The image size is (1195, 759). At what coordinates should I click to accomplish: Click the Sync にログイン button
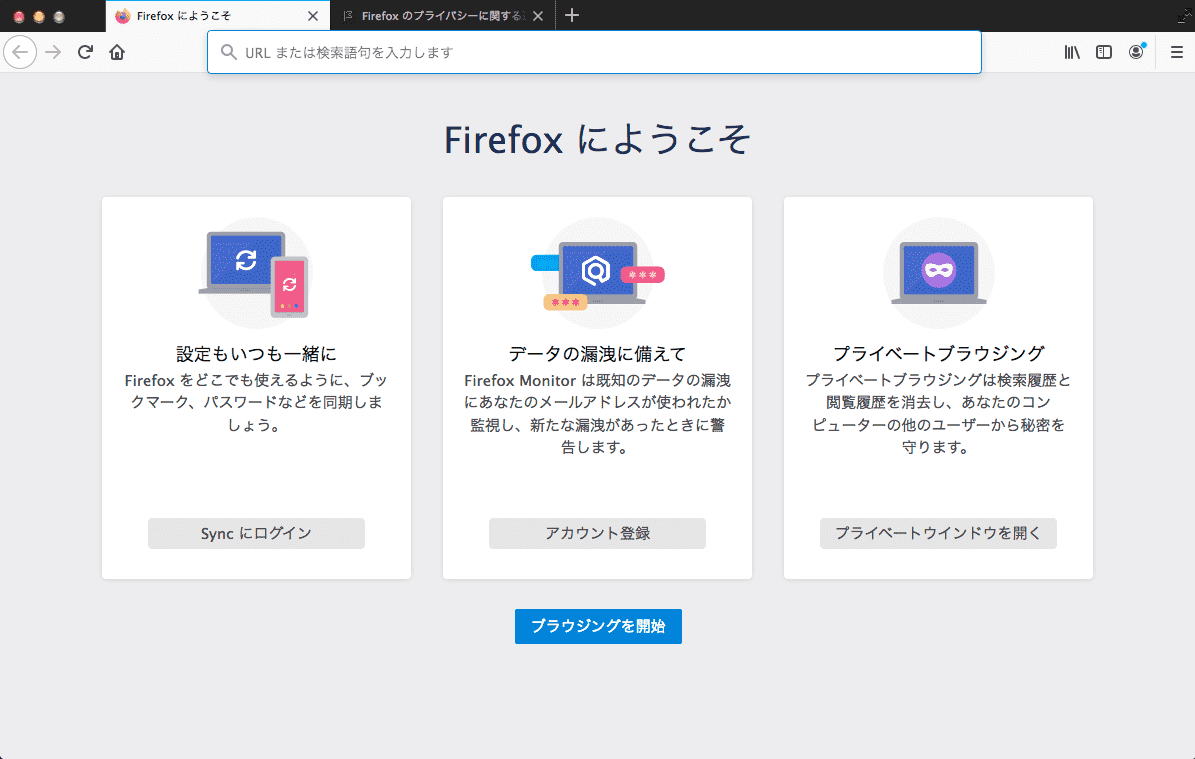[x=256, y=533]
